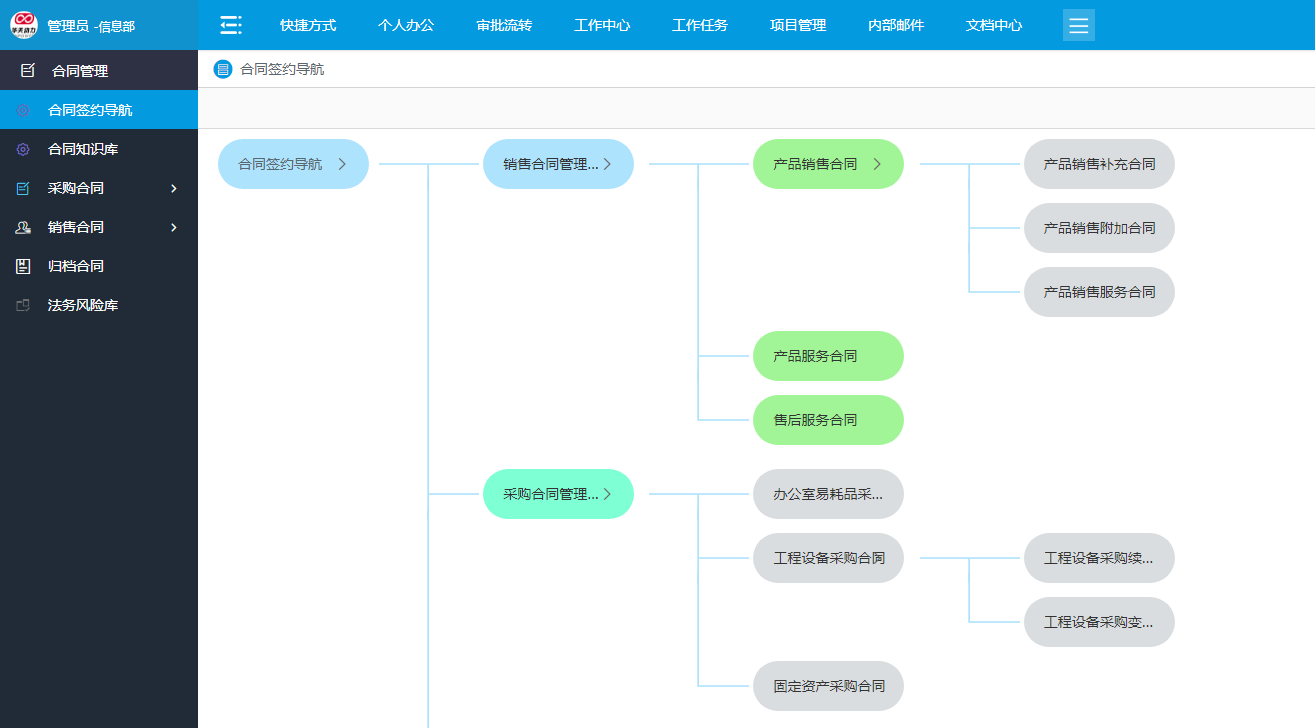
Task: Go to 内部邮件 in top navigation
Action: 896,25
